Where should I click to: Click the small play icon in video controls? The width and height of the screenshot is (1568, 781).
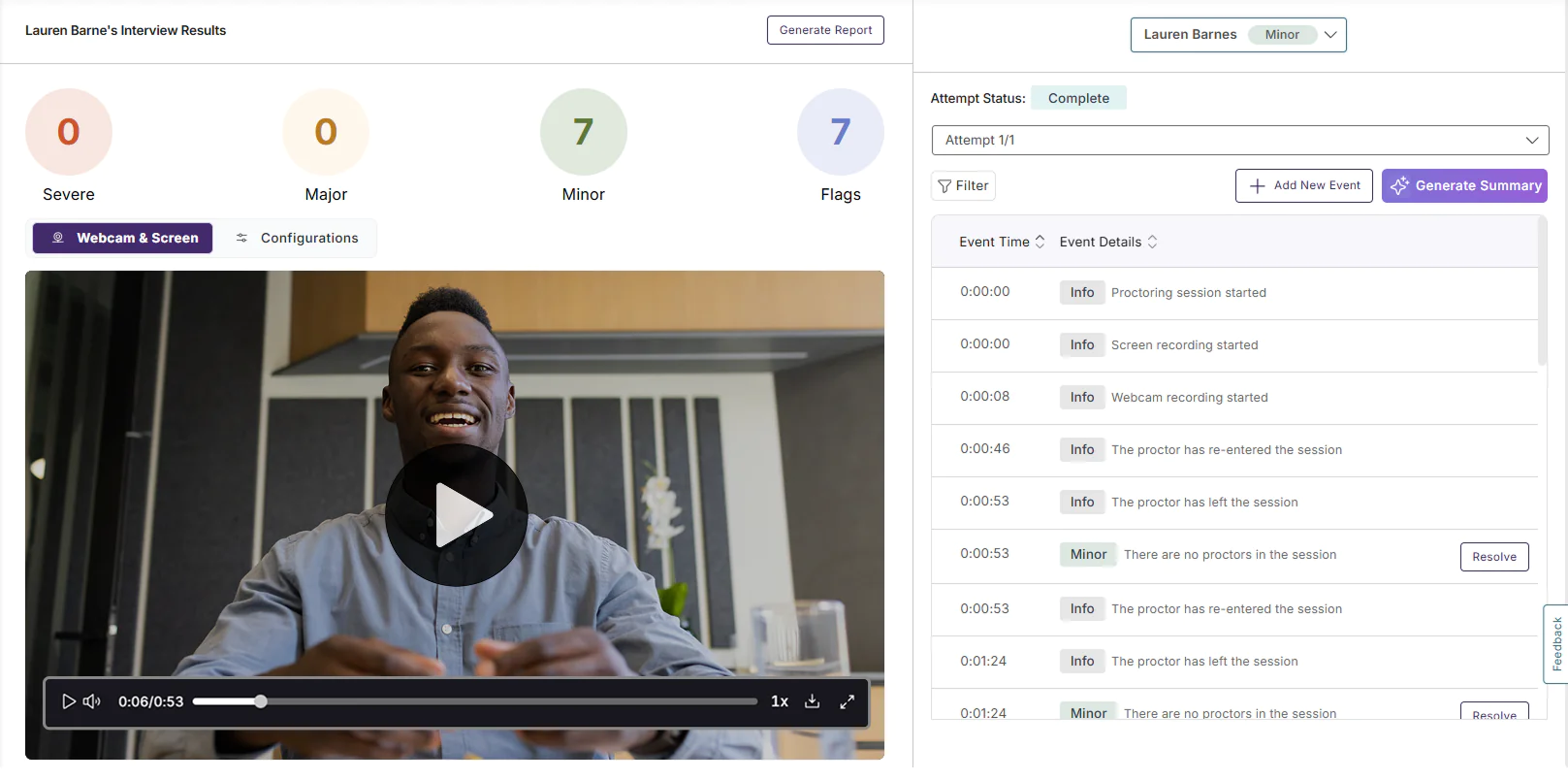coord(69,701)
